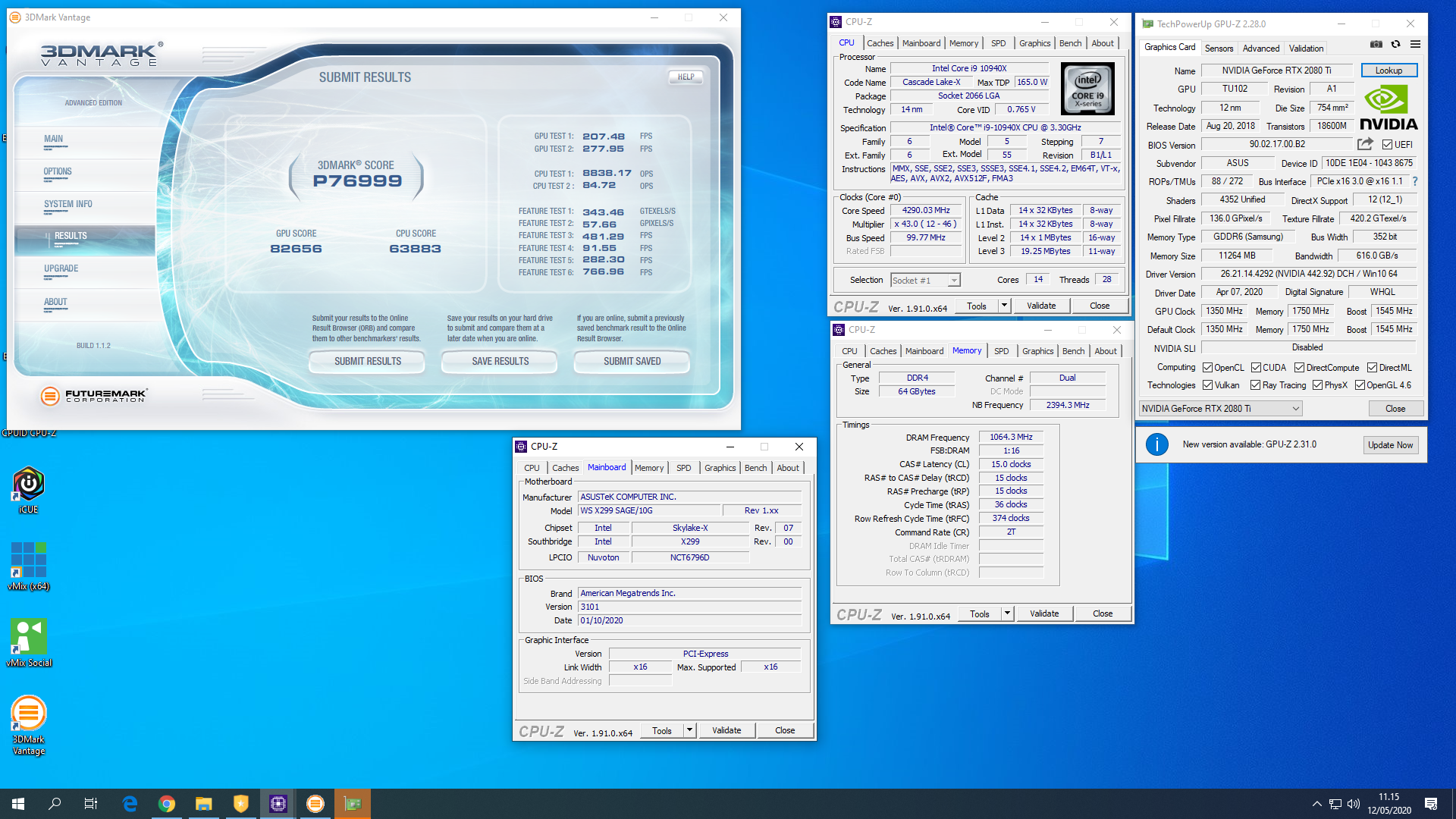Click the GPU-Z refresh icon
Image resolution: width=1456 pixels, height=819 pixels.
[1395, 45]
